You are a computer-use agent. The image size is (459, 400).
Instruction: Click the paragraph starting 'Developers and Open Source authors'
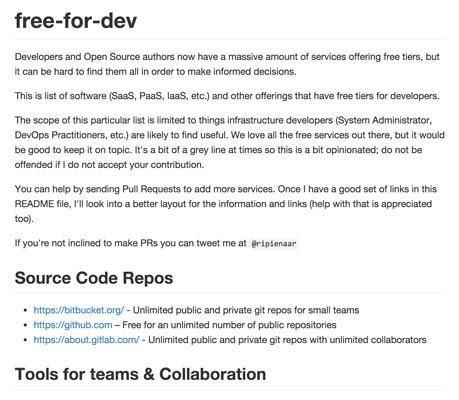227,64
